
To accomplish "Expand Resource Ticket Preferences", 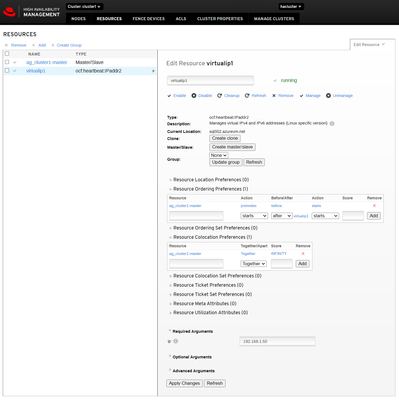I will (206, 285).
